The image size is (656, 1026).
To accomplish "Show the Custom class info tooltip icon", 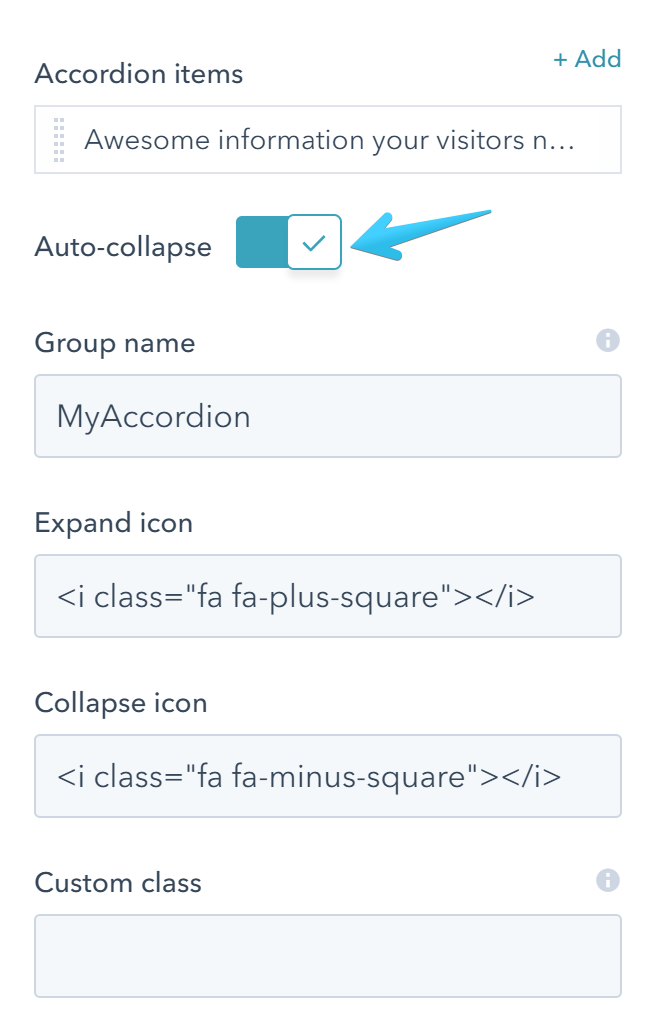I will click(x=607, y=881).
